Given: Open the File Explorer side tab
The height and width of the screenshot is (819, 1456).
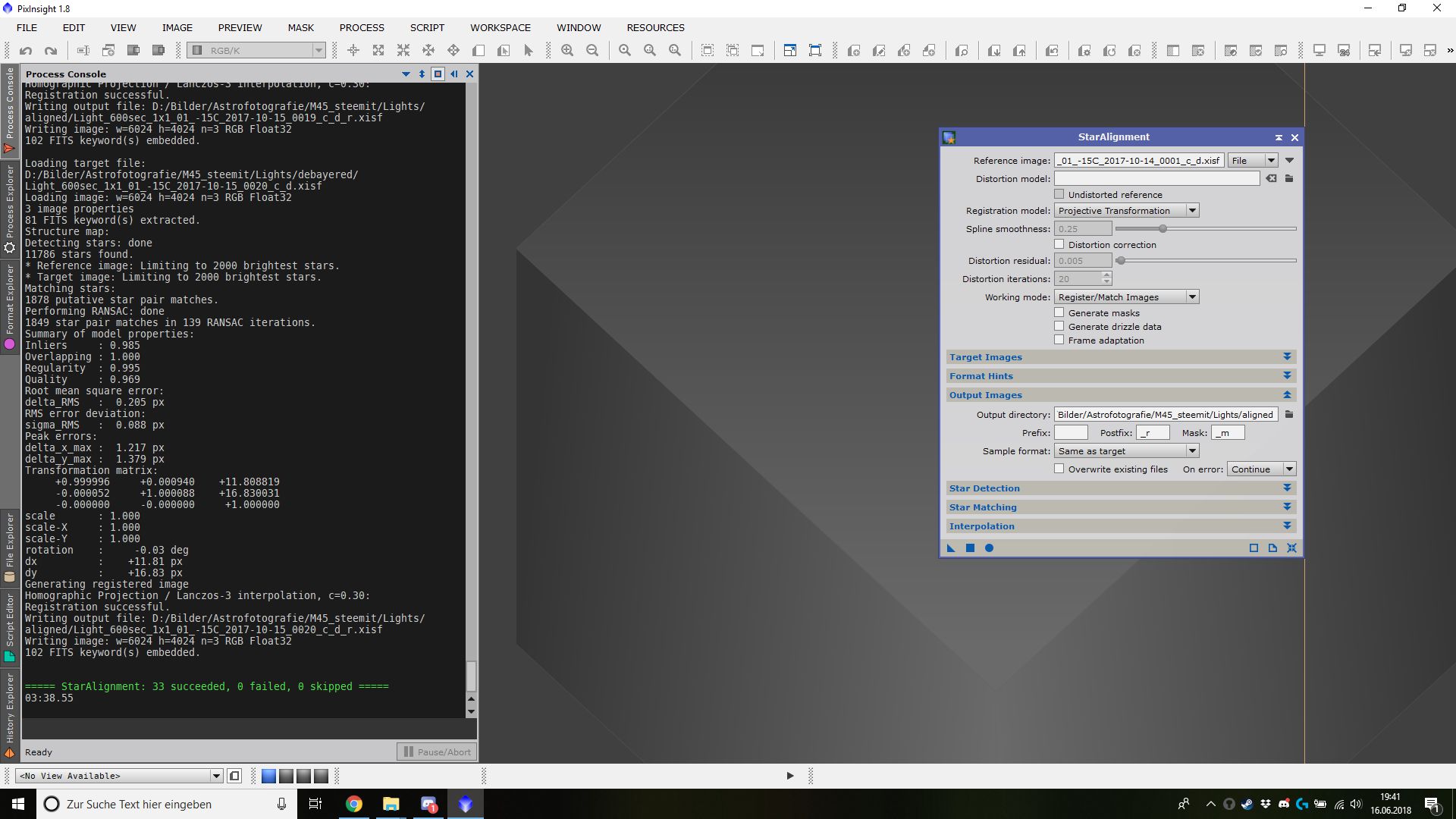Looking at the screenshot, I should tap(10, 547).
